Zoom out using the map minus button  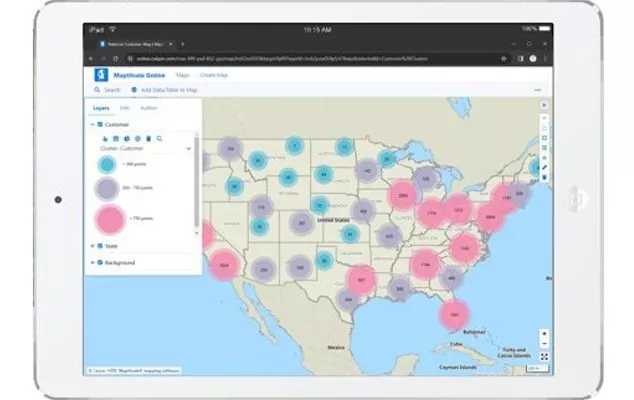544,345
